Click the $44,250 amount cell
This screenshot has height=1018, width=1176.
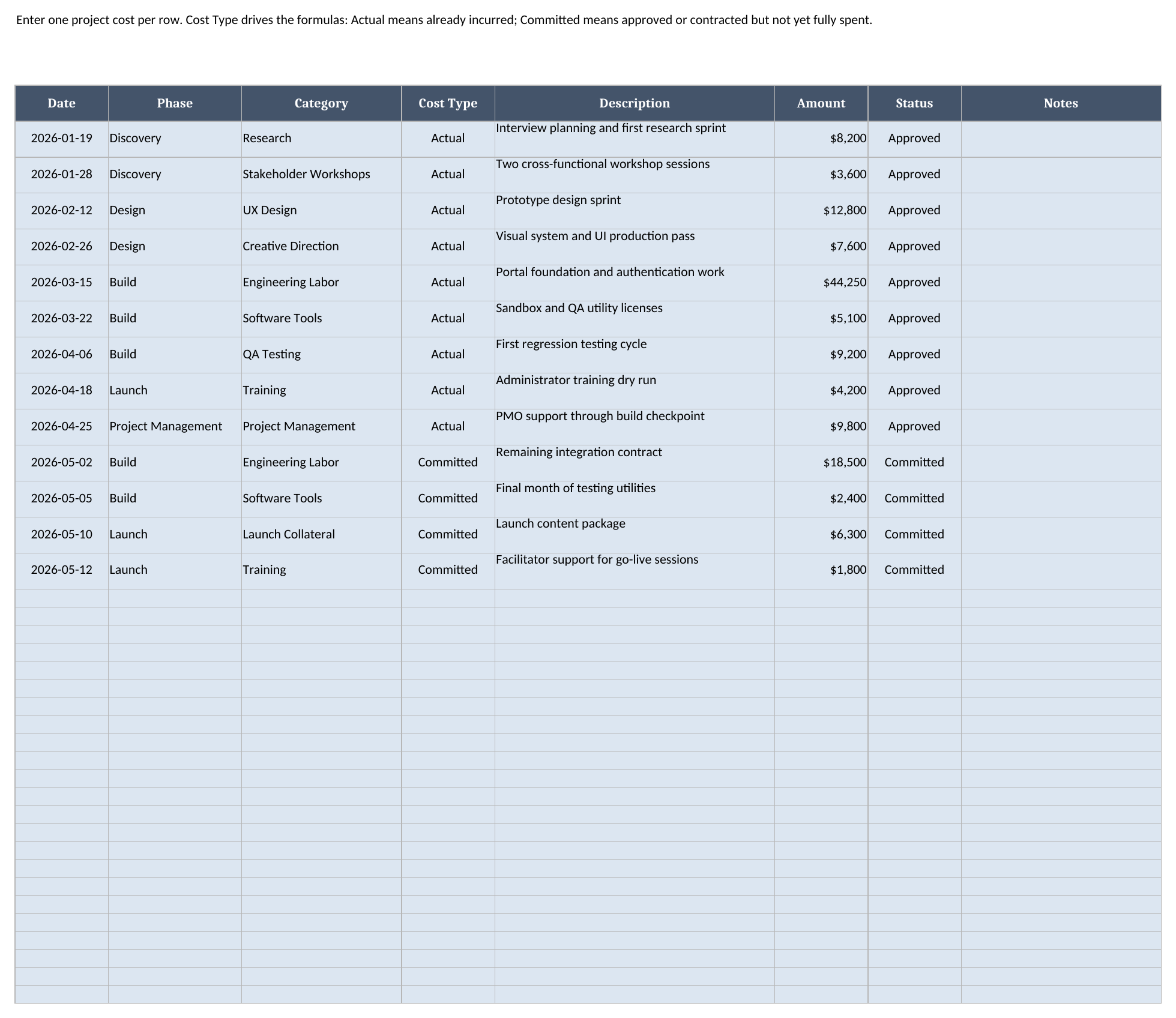[821, 283]
